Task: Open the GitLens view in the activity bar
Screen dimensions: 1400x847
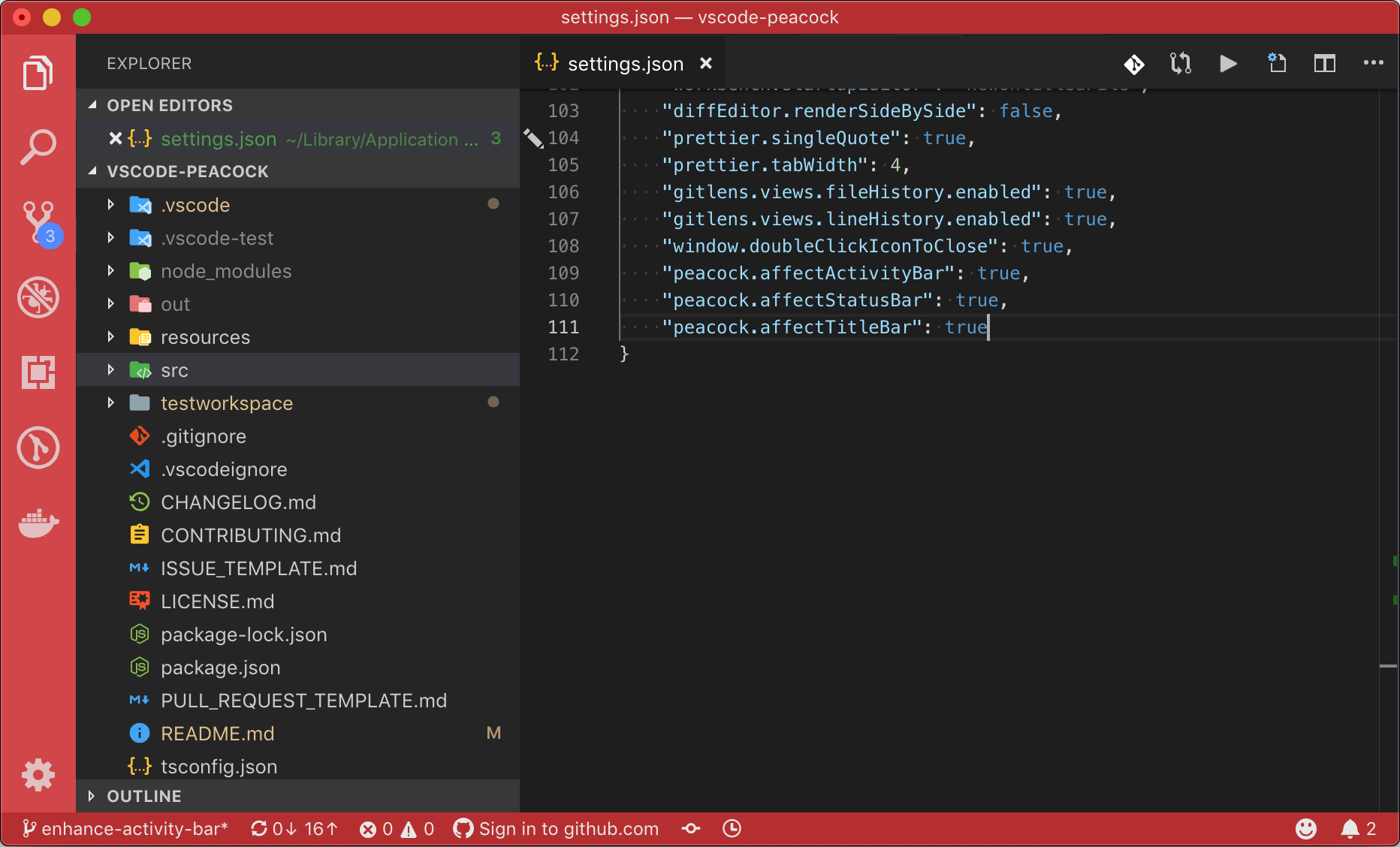Action: pos(38,448)
